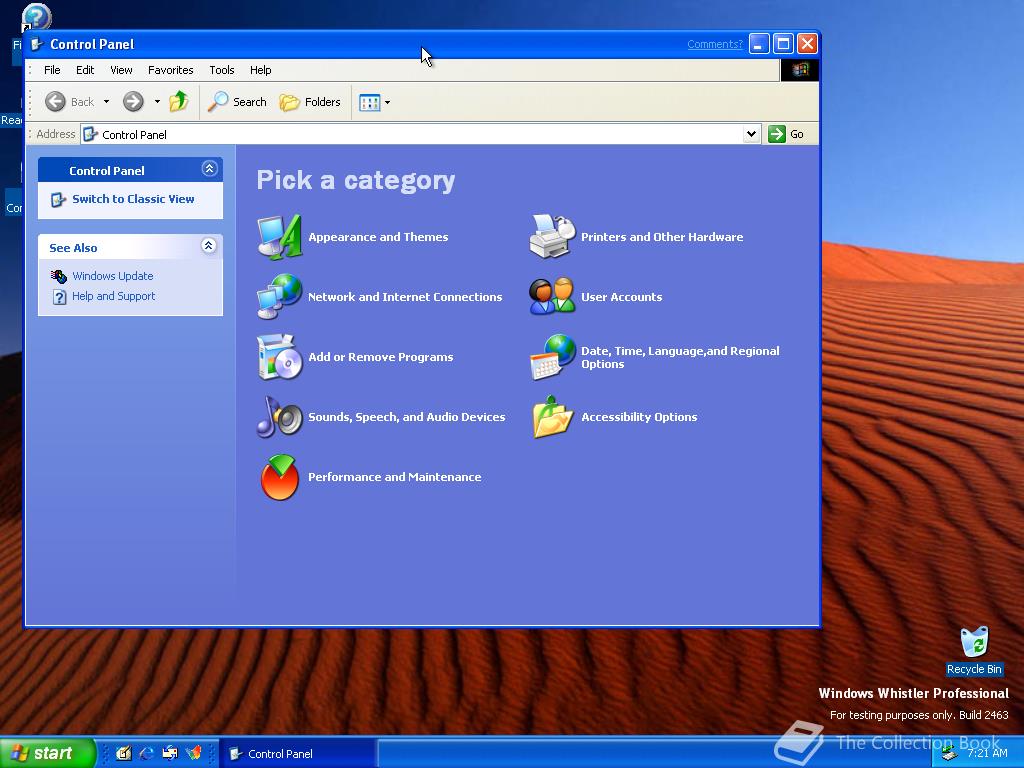The width and height of the screenshot is (1024, 768).
Task: Maximize the Control Panel window
Action: tap(783, 44)
